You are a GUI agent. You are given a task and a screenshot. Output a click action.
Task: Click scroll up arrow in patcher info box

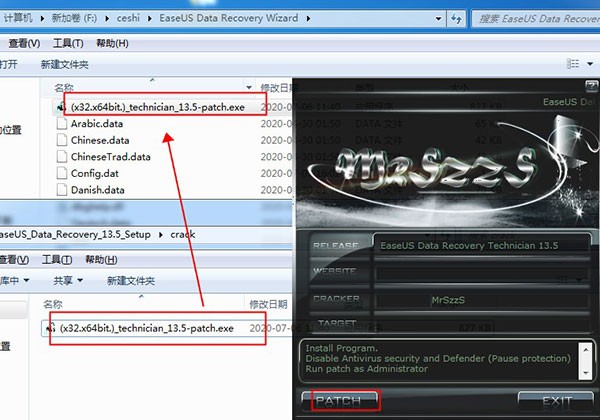[x=585, y=349]
